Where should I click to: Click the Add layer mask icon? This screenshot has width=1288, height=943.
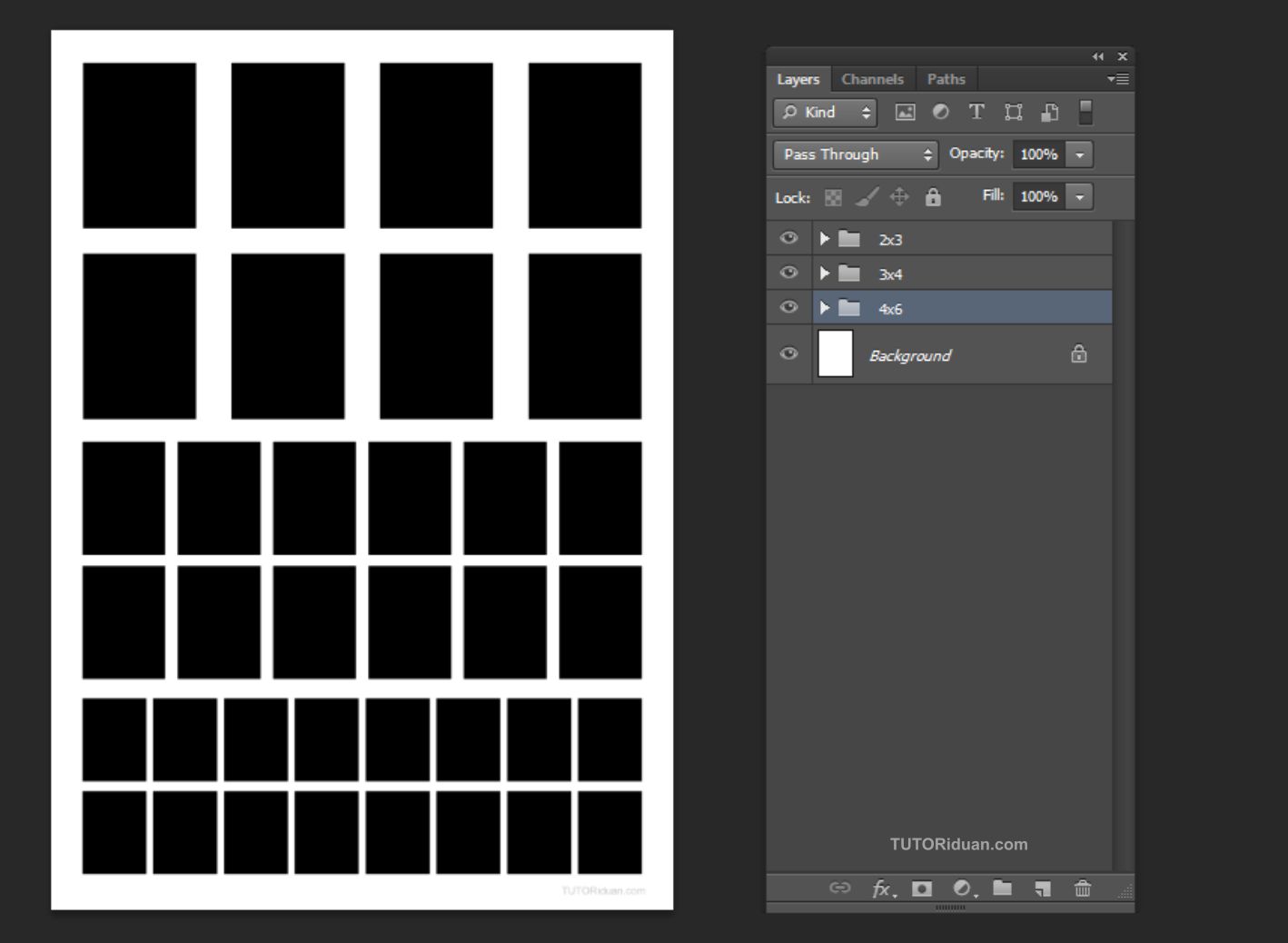(922, 888)
